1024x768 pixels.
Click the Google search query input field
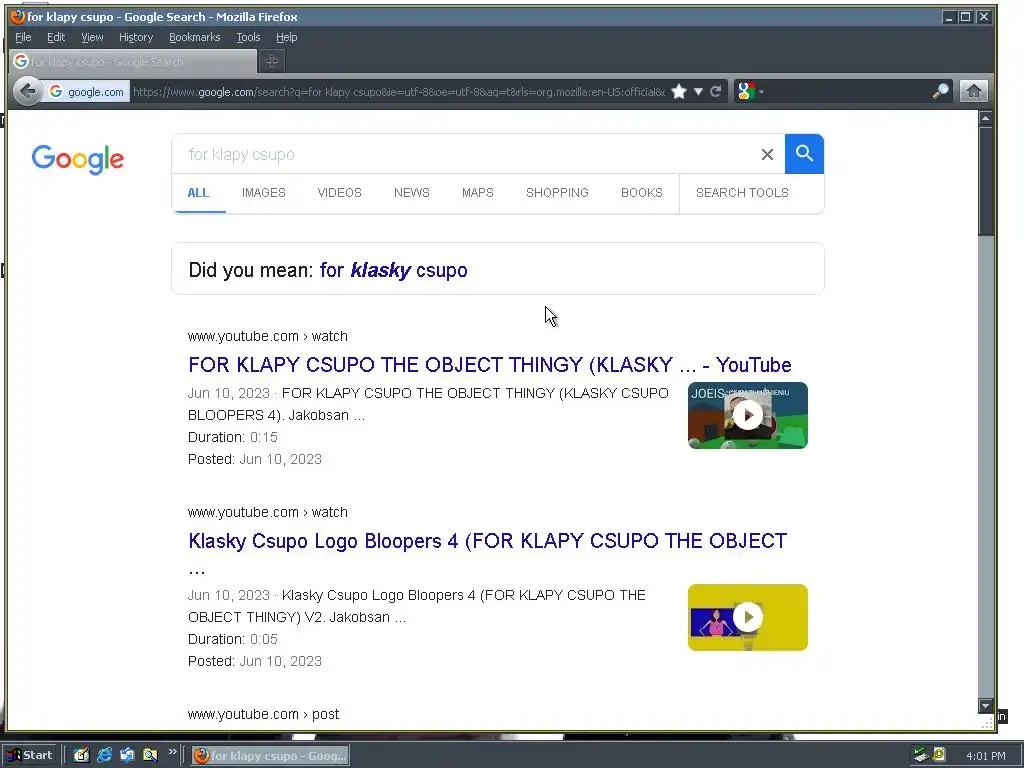[x=467, y=154]
